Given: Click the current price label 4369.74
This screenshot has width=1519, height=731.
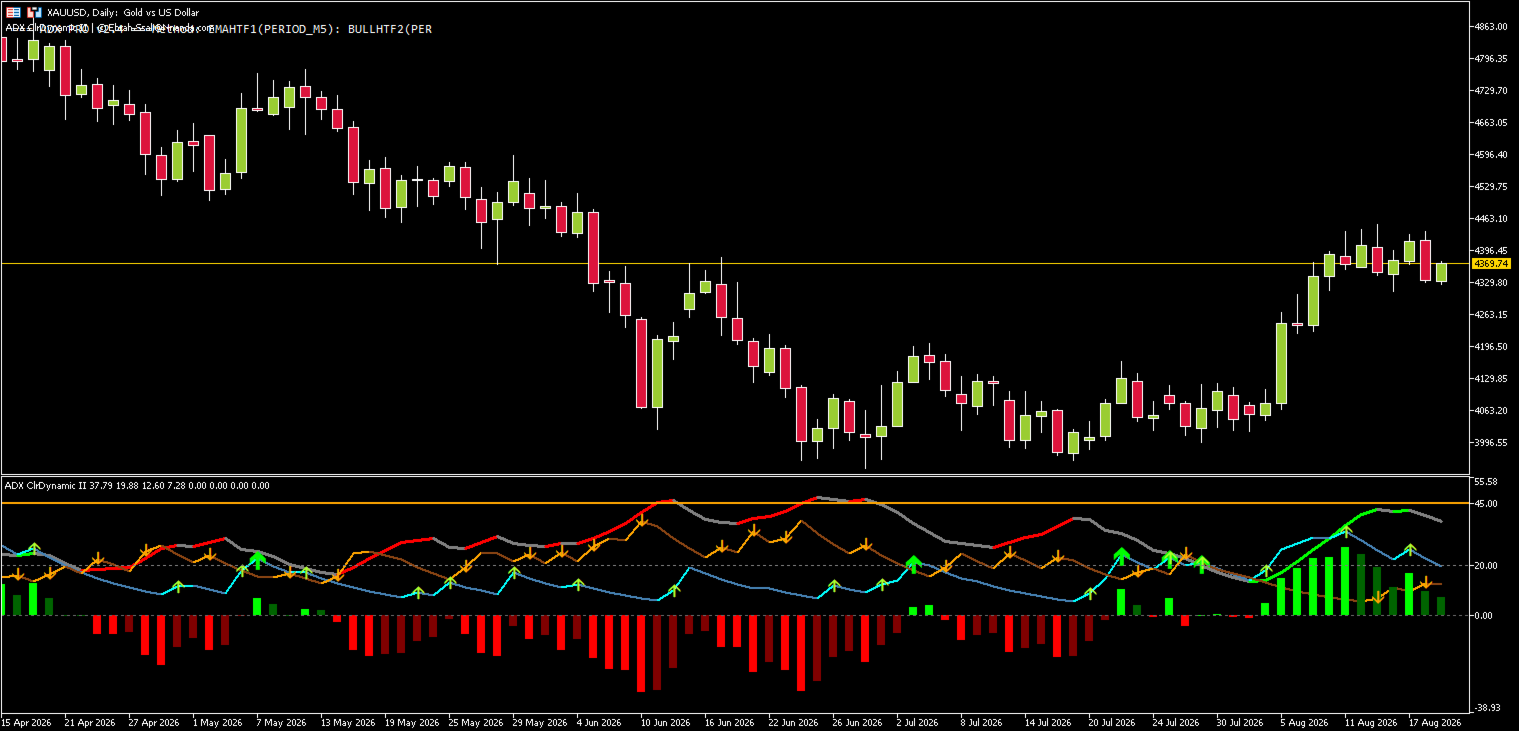Looking at the screenshot, I should [x=1490, y=263].
